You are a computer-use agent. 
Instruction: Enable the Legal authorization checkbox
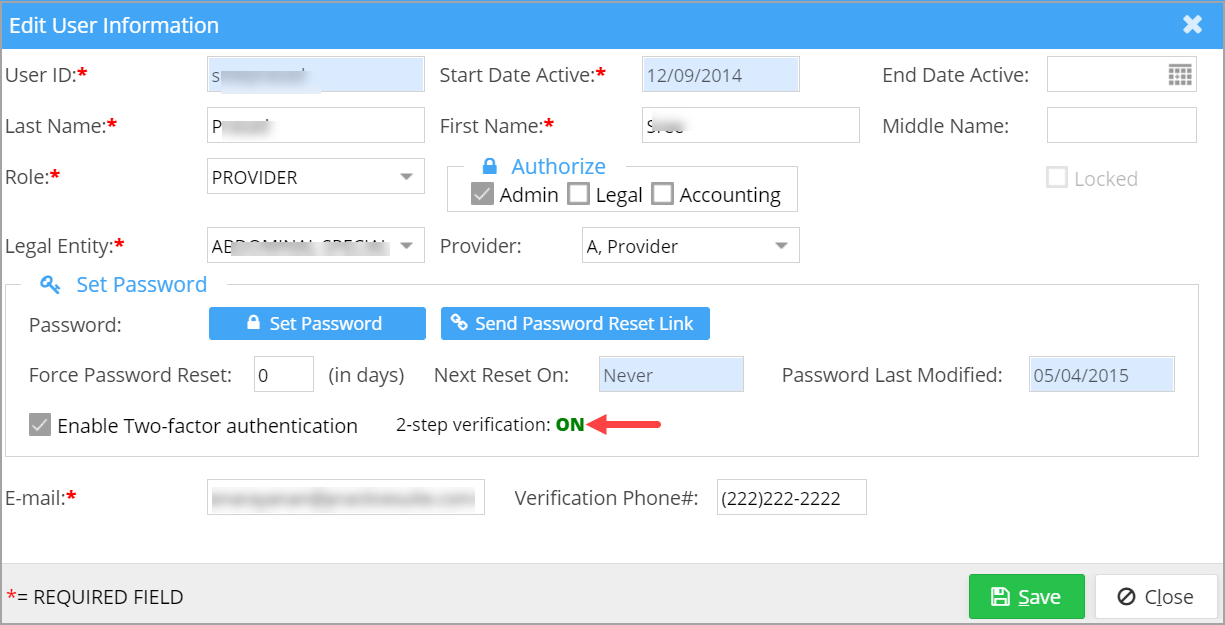[x=578, y=195]
